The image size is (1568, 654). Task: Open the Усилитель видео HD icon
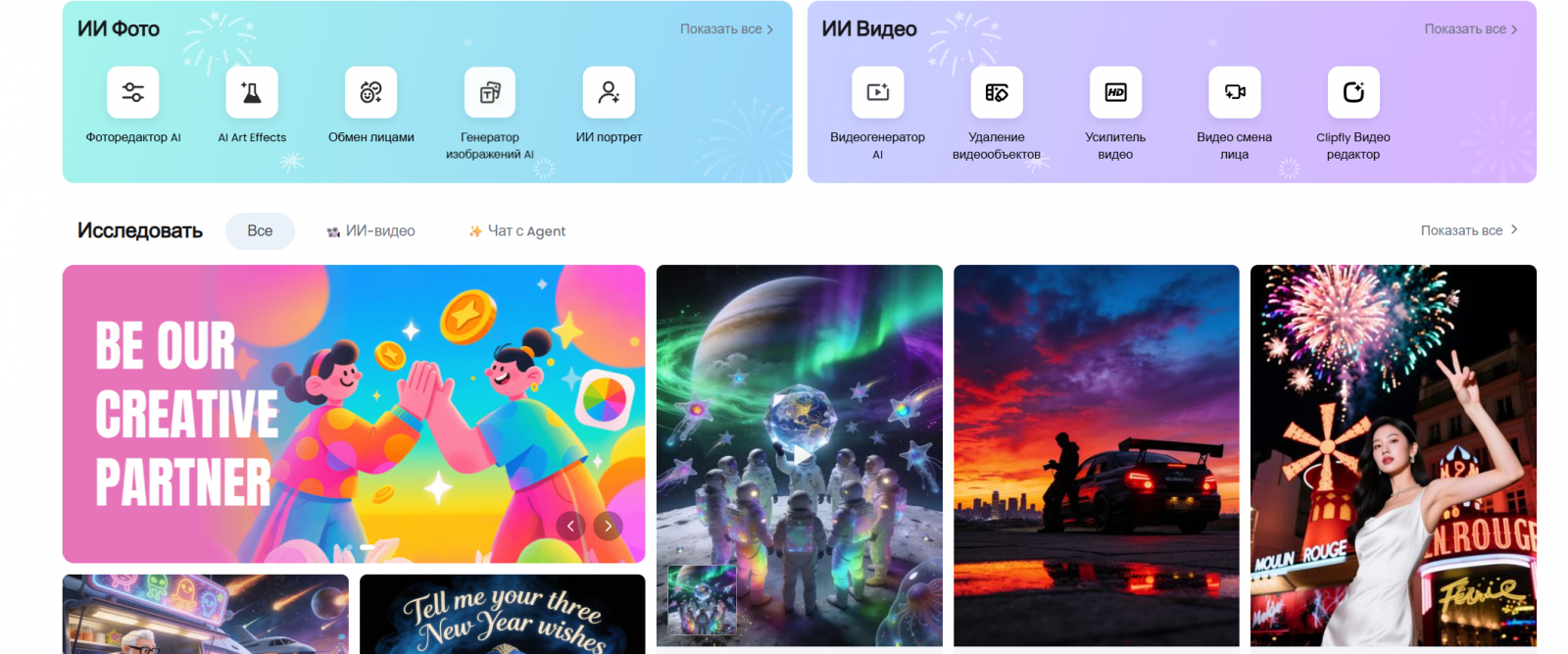coord(1115,92)
